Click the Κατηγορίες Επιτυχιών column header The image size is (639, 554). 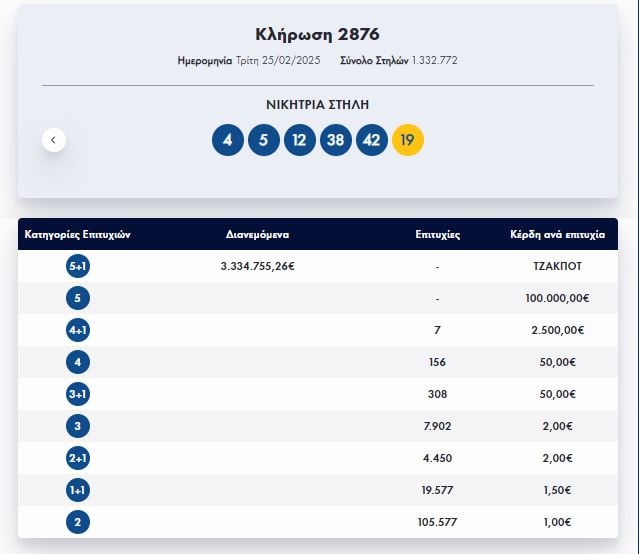tap(78, 235)
